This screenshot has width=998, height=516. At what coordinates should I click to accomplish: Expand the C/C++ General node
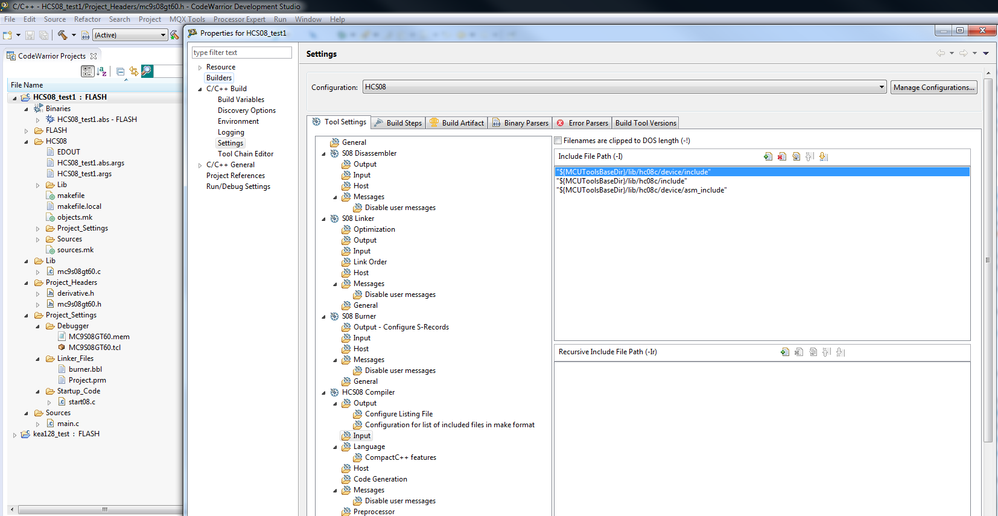pyautogui.click(x=200, y=165)
